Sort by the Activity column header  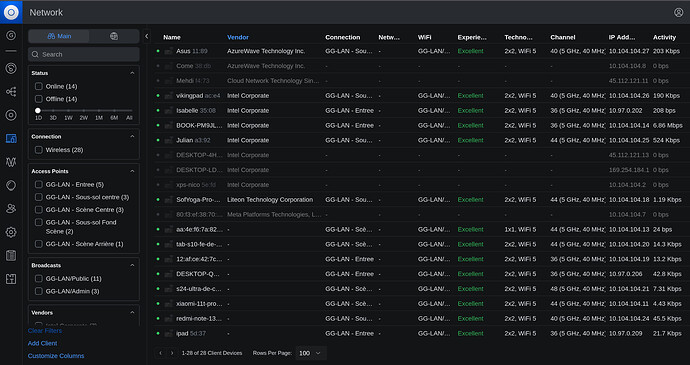coord(664,37)
